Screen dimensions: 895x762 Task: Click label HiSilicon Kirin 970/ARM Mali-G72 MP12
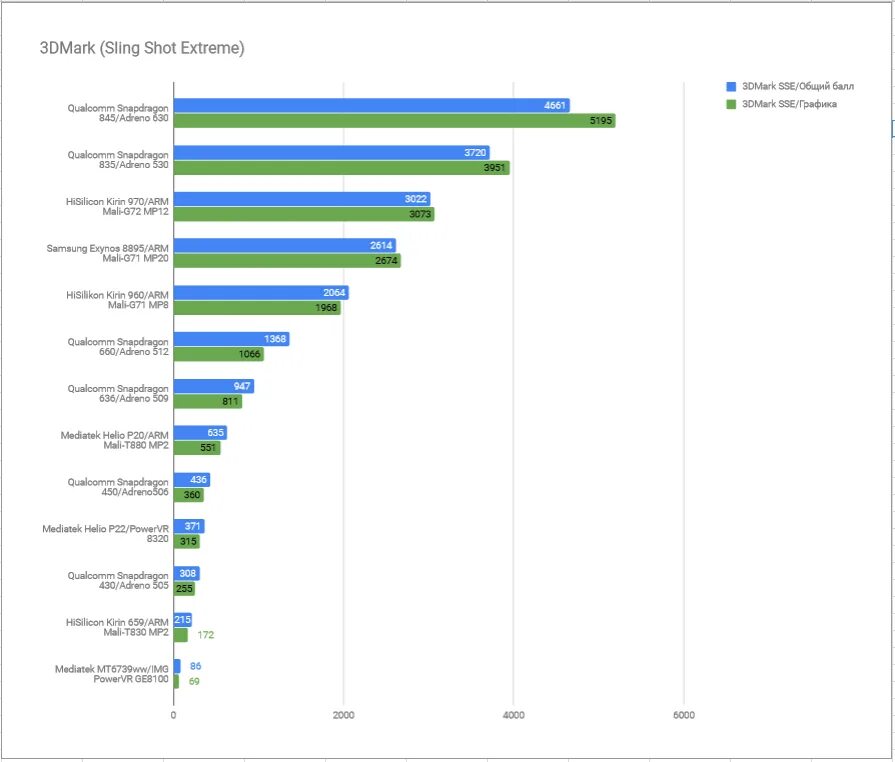(x=117, y=207)
